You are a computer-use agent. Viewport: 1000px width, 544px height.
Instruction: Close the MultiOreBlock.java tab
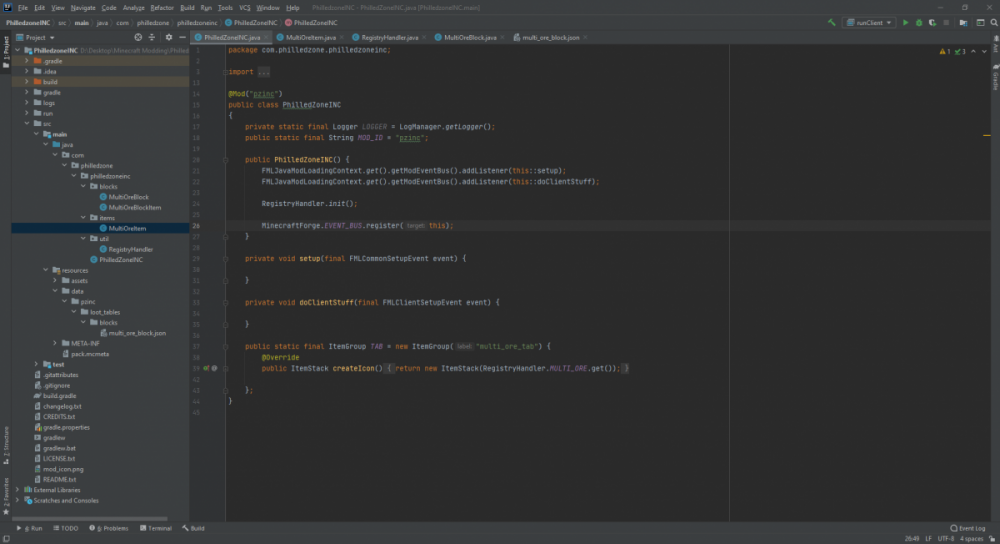(503, 38)
